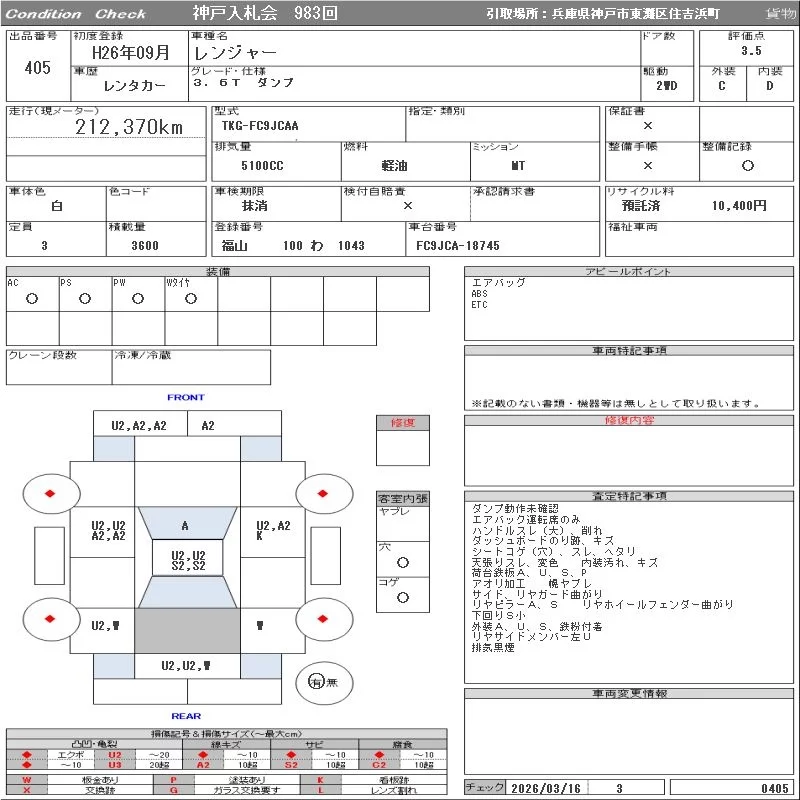Select the rear-left tire red diamond marker
The width and height of the screenshot is (800, 800).
pos(49,619)
